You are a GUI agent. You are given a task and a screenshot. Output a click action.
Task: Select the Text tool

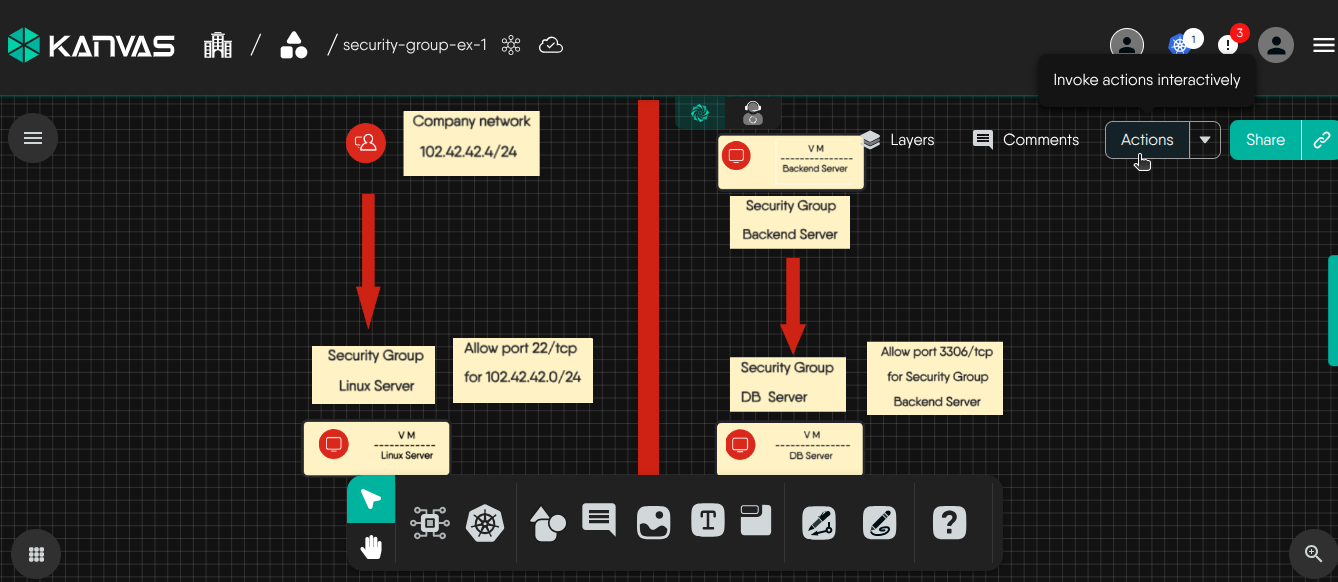click(x=707, y=521)
